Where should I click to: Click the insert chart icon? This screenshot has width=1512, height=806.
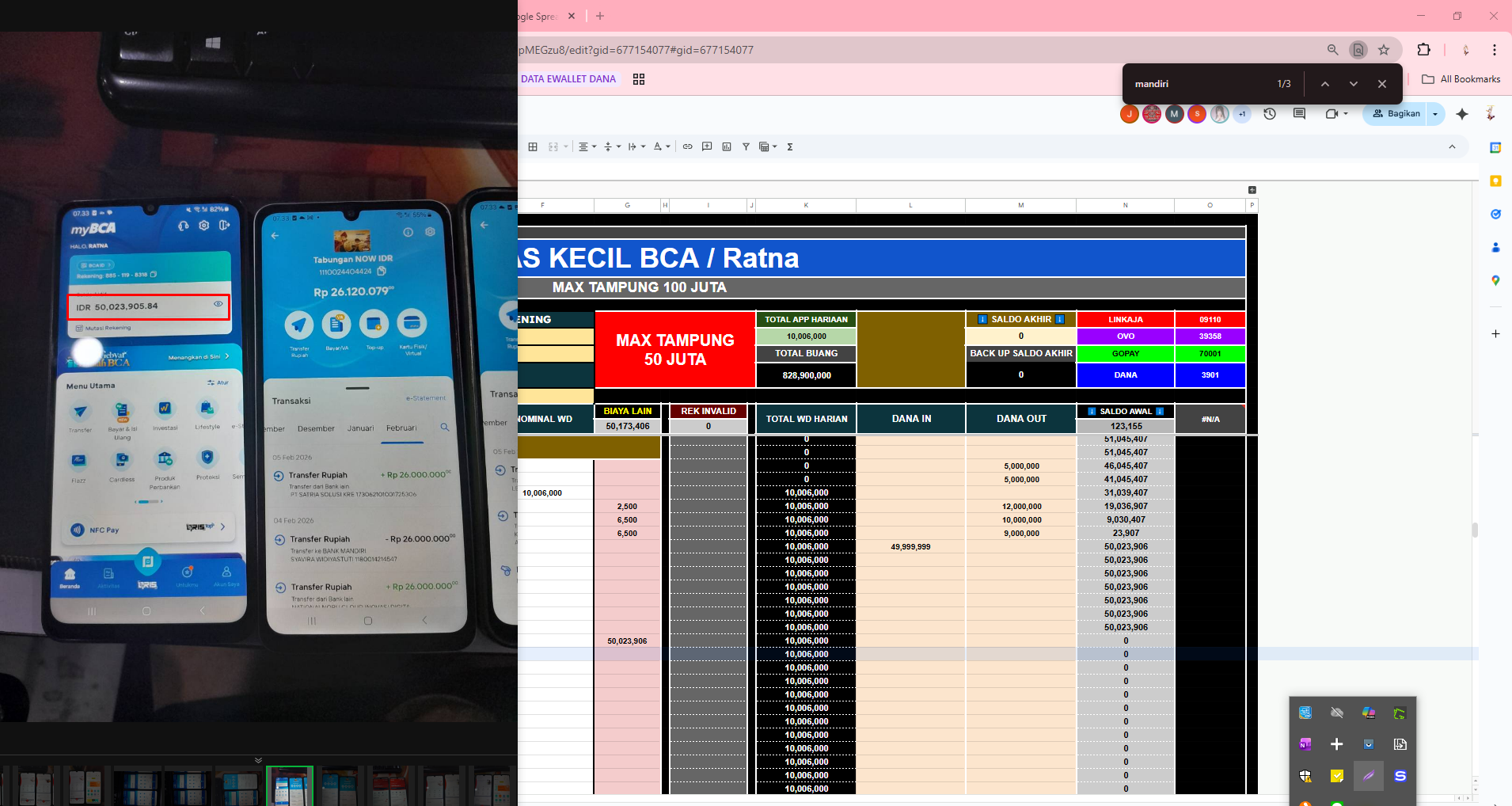pos(727,146)
